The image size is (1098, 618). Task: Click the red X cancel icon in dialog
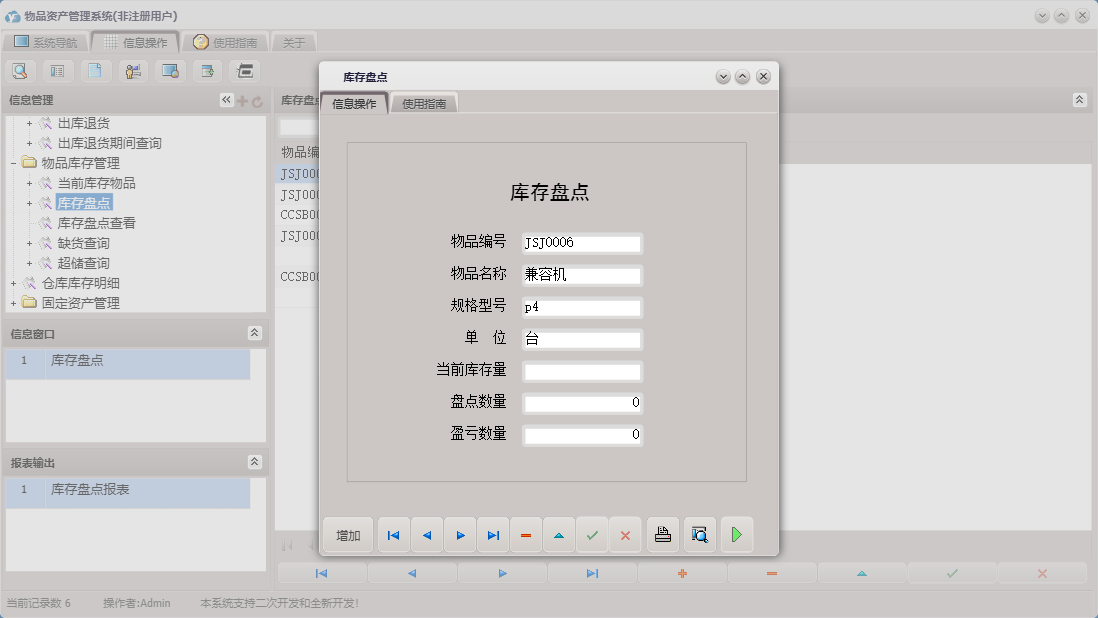(625, 534)
